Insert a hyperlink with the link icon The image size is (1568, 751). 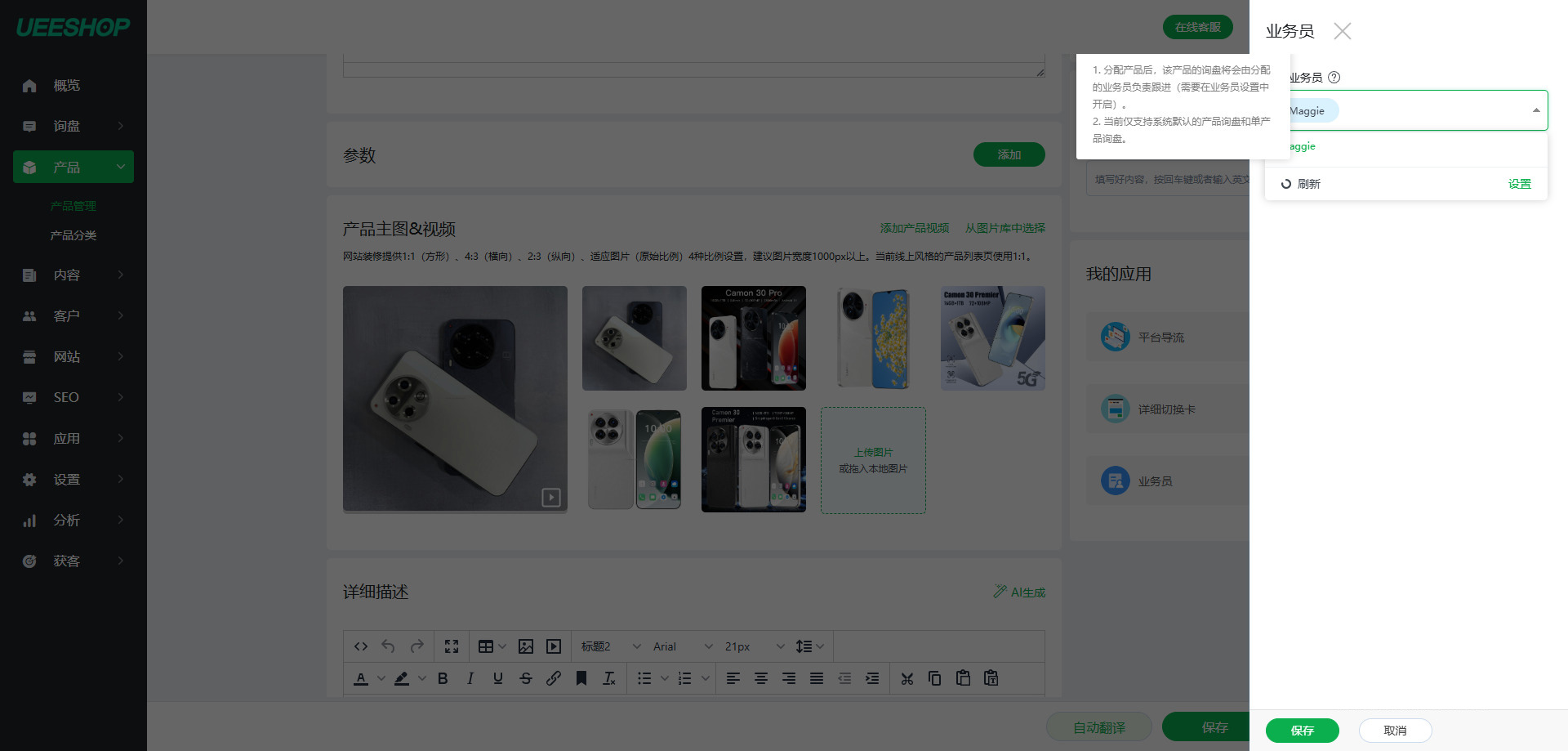[x=554, y=678]
